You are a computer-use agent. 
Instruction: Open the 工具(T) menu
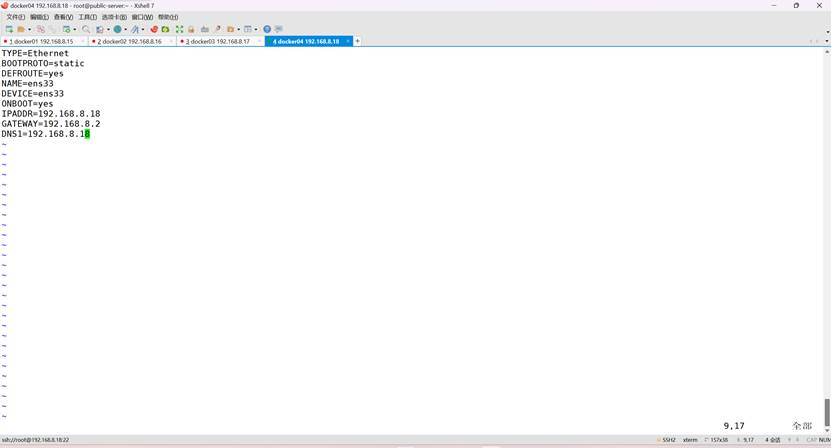[87, 17]
